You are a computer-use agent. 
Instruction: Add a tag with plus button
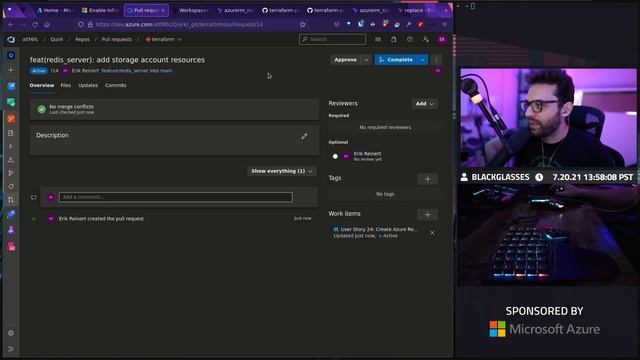coord(427,179)
